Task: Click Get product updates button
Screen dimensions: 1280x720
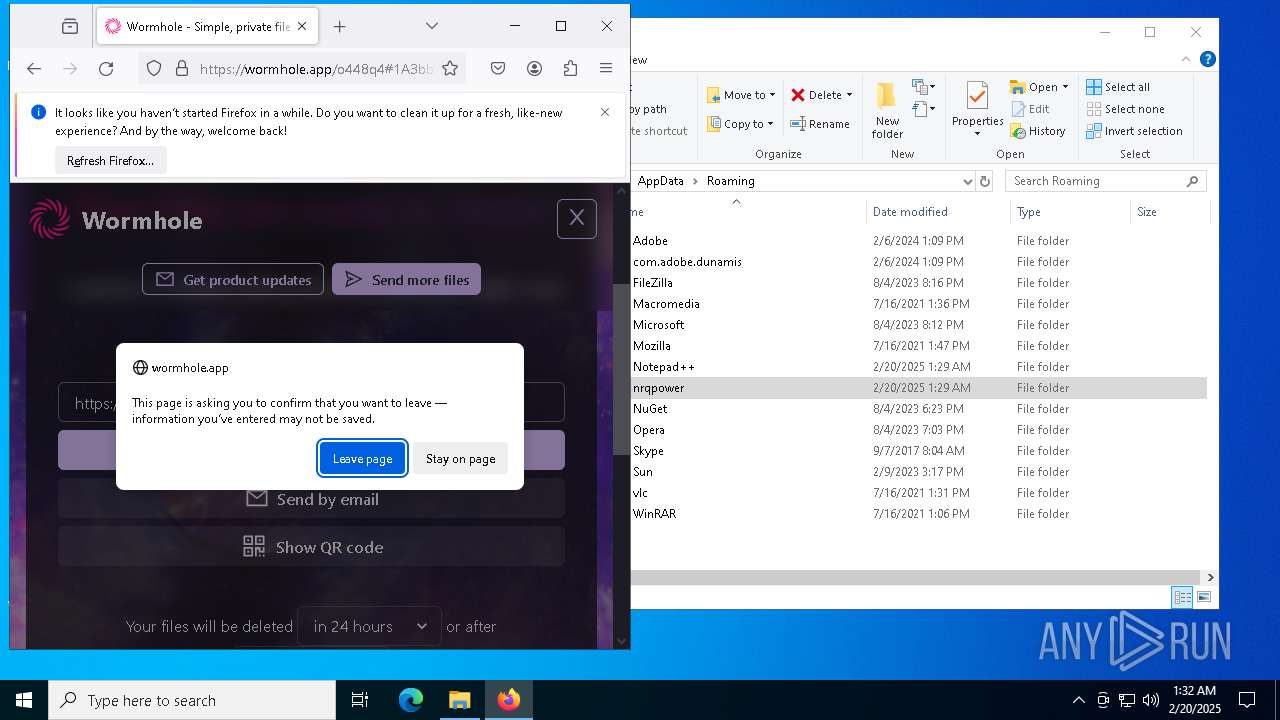Action: tap(233, 279)
